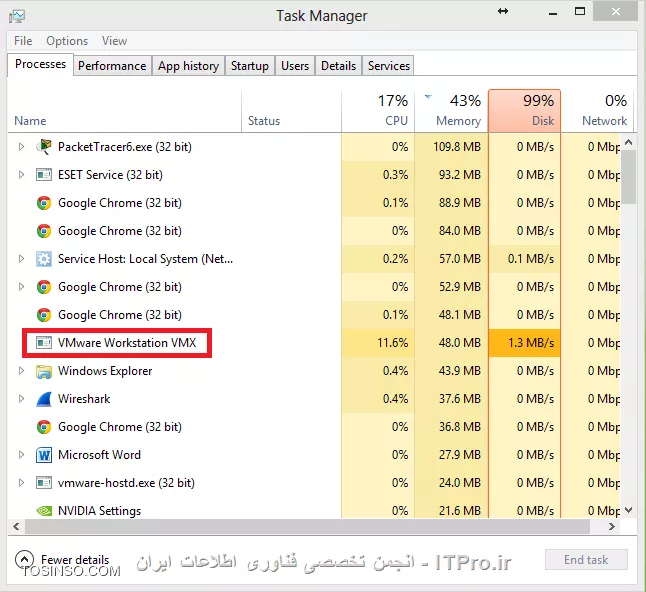
Task: Select the Processes tab
Action: tap(40, 64)
